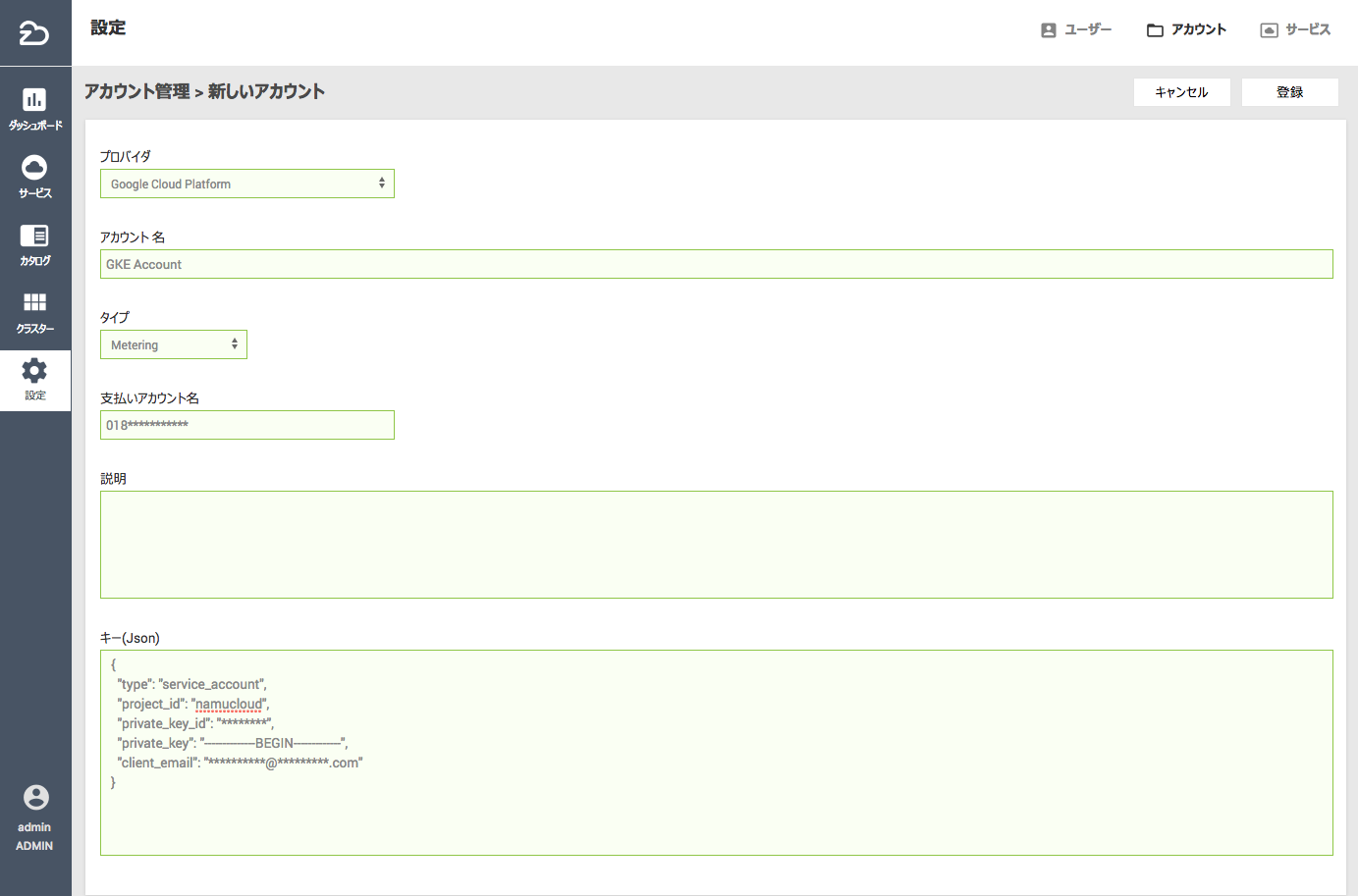Click the タイプ field label

click(x=115, y=317)
